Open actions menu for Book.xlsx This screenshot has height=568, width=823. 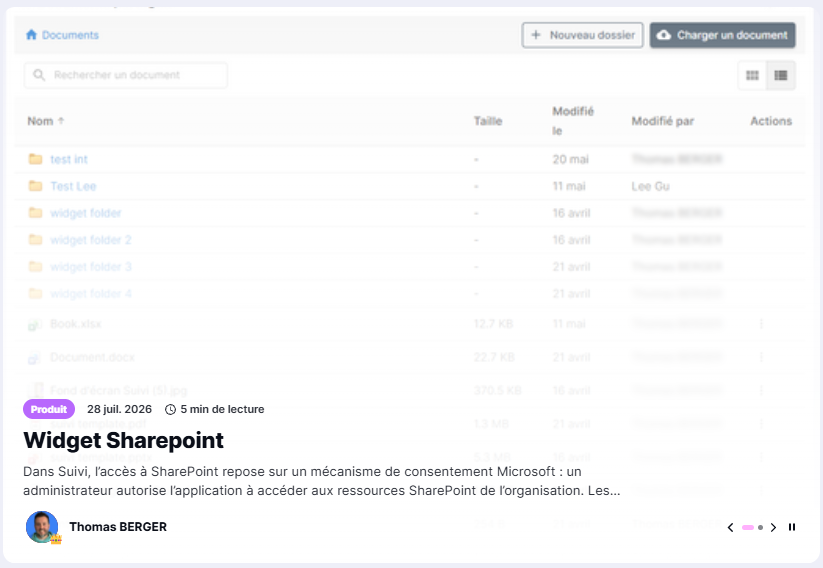(x=761, y=324)
